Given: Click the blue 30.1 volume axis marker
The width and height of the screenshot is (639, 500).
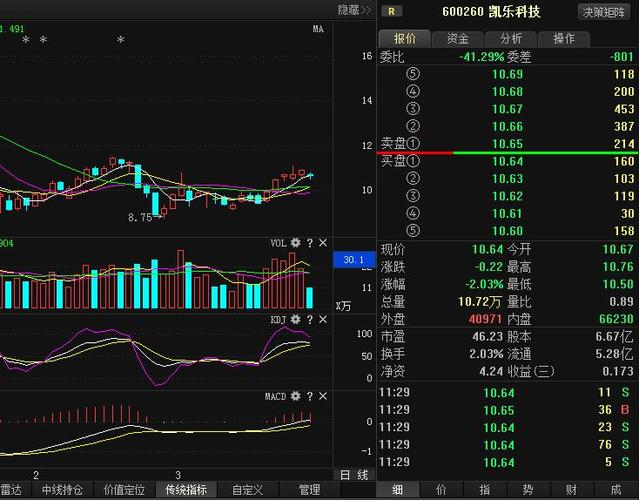Looking at the screenshot, I should [354, 260].
